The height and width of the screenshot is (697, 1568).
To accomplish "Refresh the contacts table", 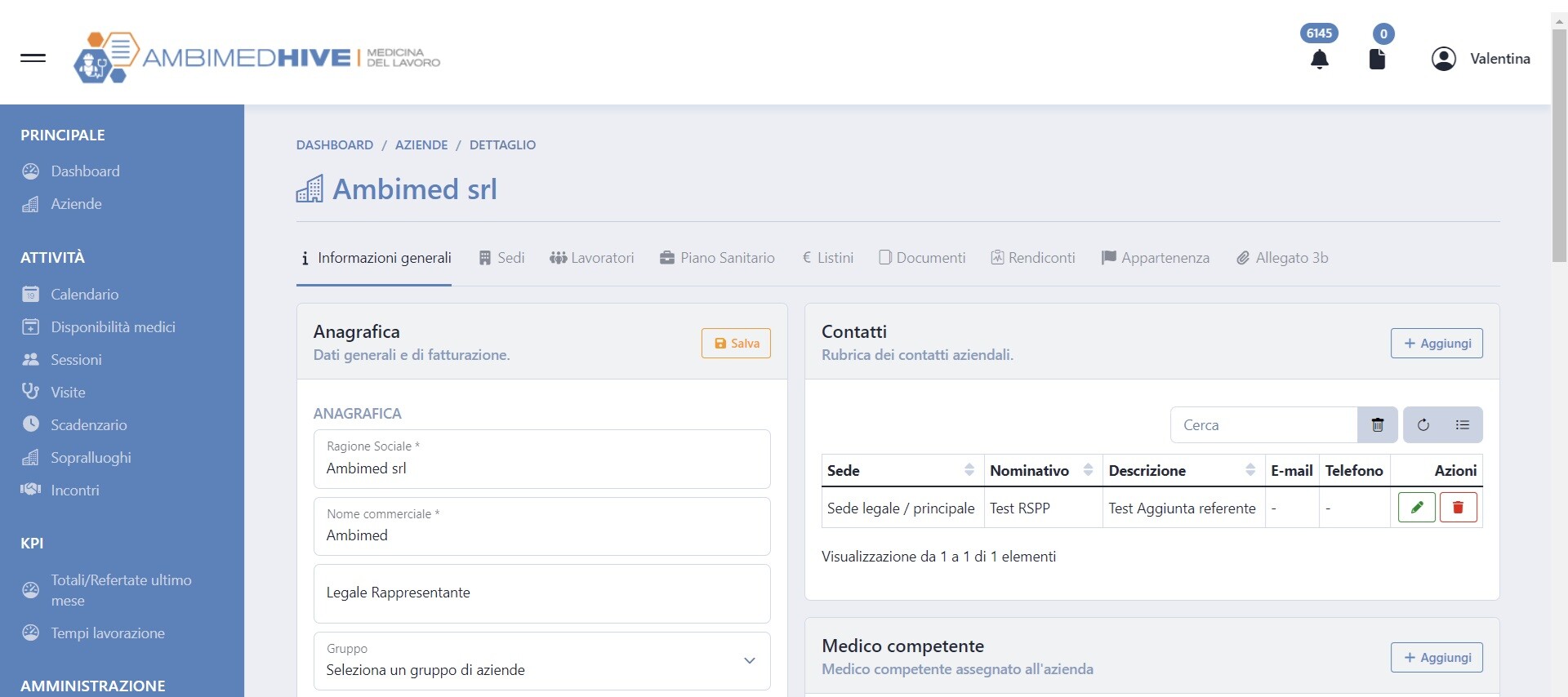I will click(1423, 425).
